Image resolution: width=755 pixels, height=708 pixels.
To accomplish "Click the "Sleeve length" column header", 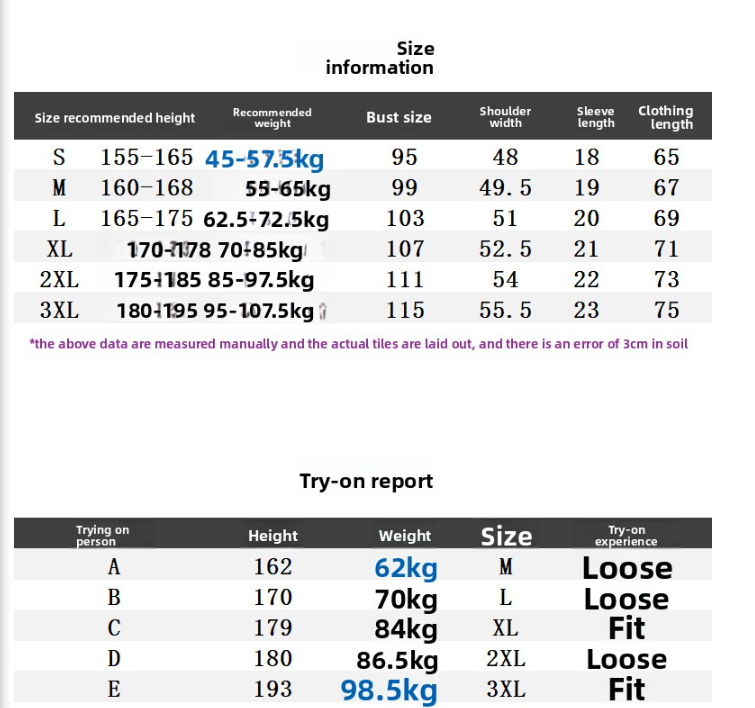I will (x=595, y=117).
